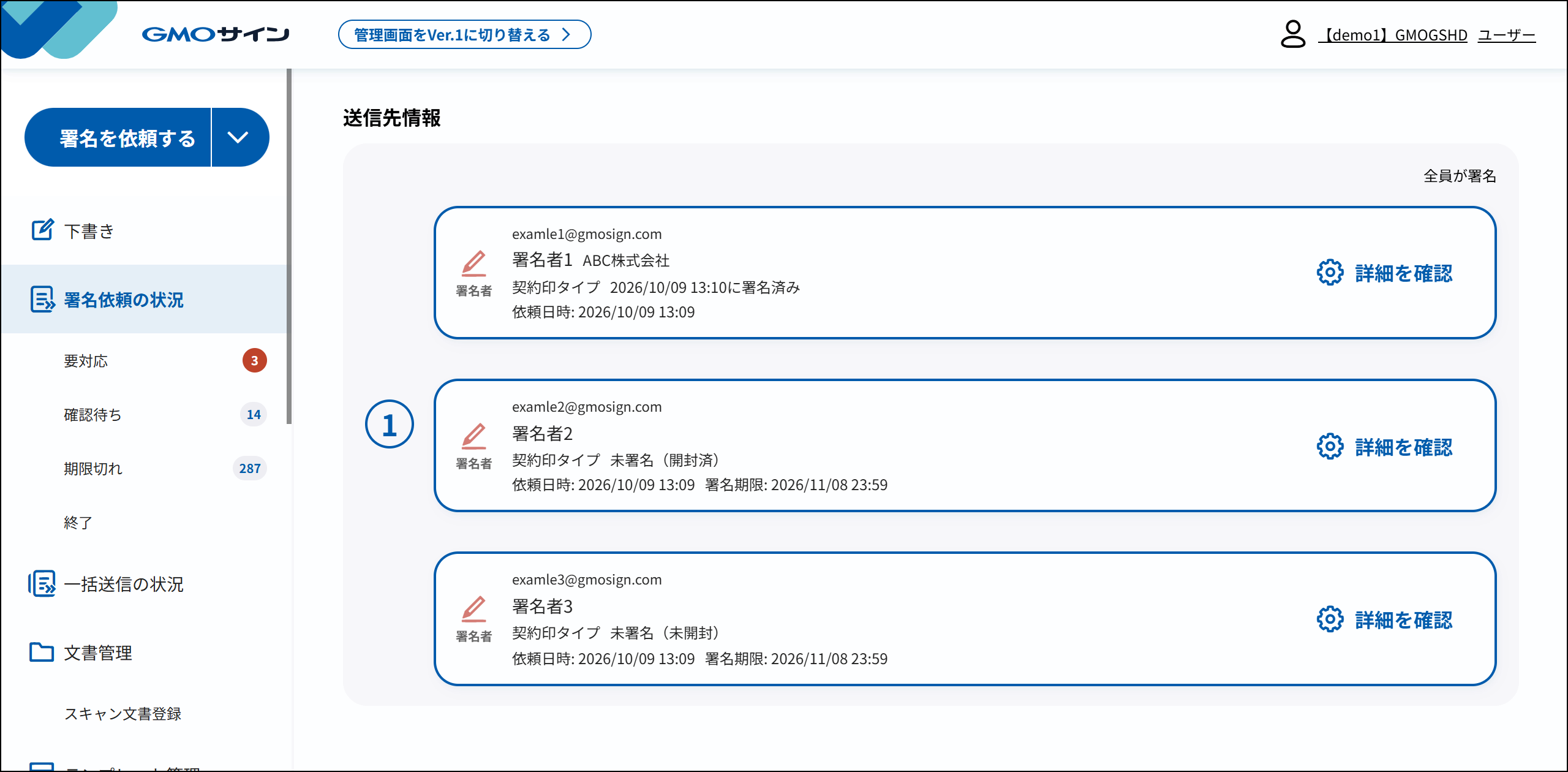The height and width of the screenshot is (772, 1568).
Task: Click the 署名を依頼する button
Action: pyautogui.click(x=118, y=137)
